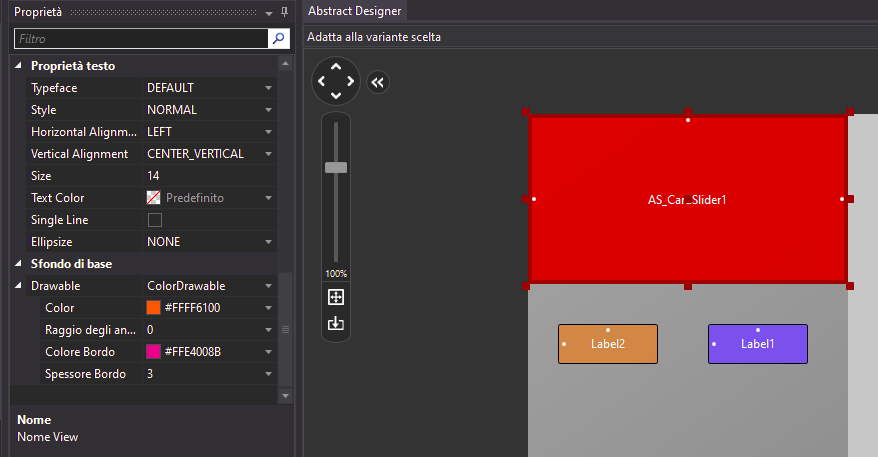The height and width of the screenshot is (457, 878).
Task: Open the Typeface dropdown
Action: click(x=268, y=88)
